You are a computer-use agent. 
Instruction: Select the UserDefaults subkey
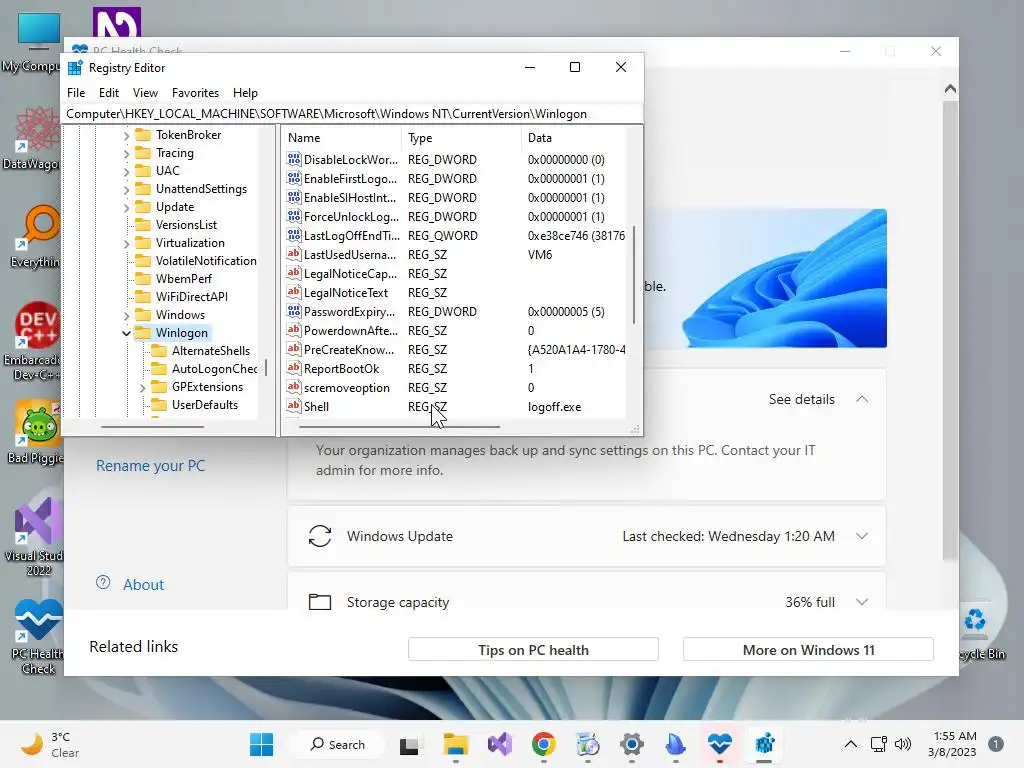click(204, 405)
